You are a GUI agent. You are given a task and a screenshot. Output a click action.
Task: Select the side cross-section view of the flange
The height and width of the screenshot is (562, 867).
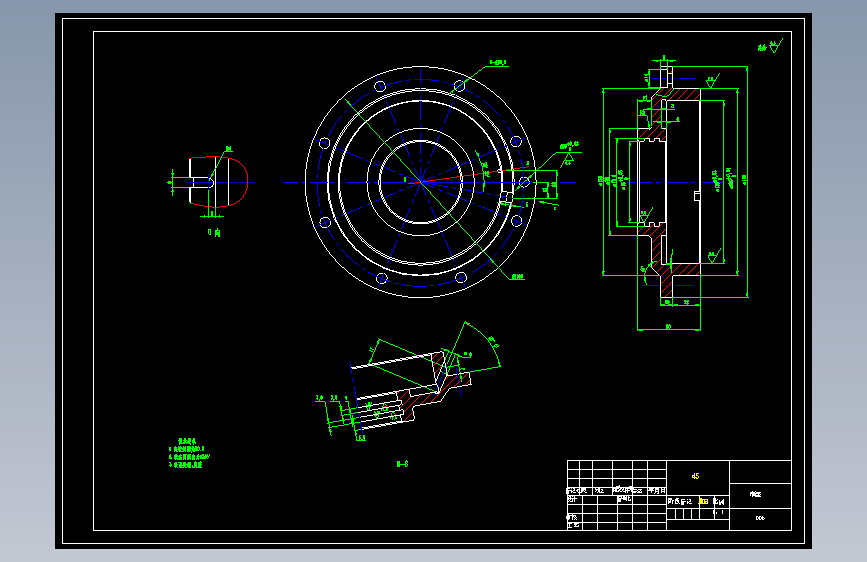click(669, 183)
